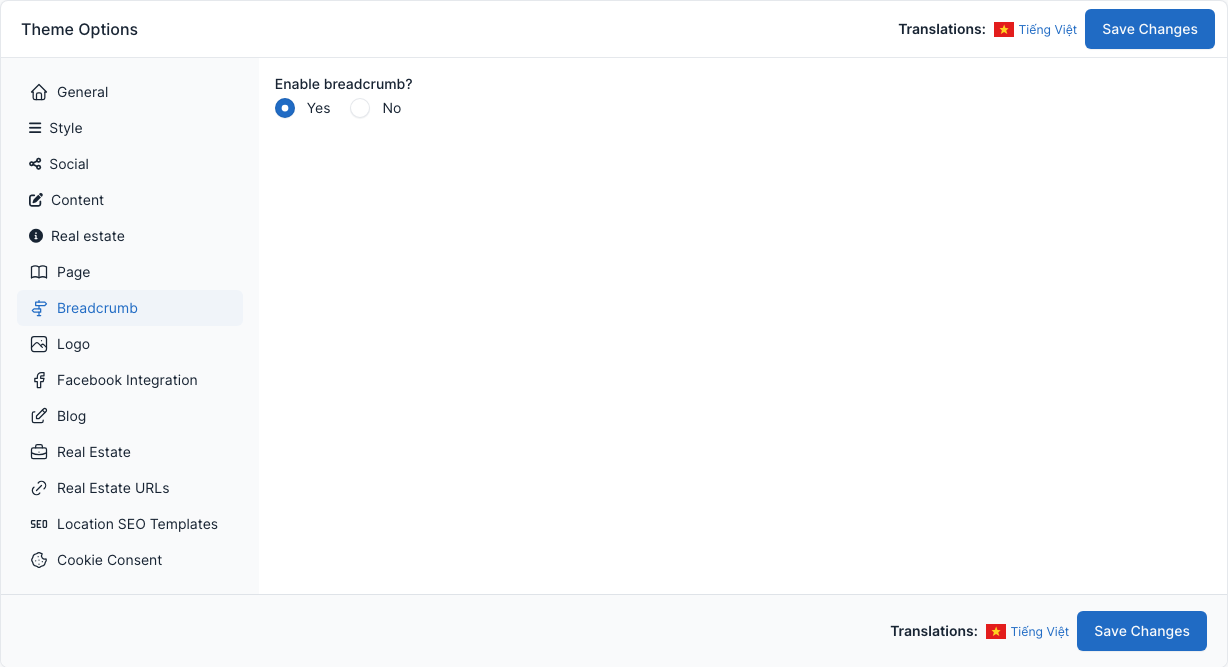Click the briefcase icon beside Real Estate
This screenshot has width=1228, height=667.
pos(39,452)
